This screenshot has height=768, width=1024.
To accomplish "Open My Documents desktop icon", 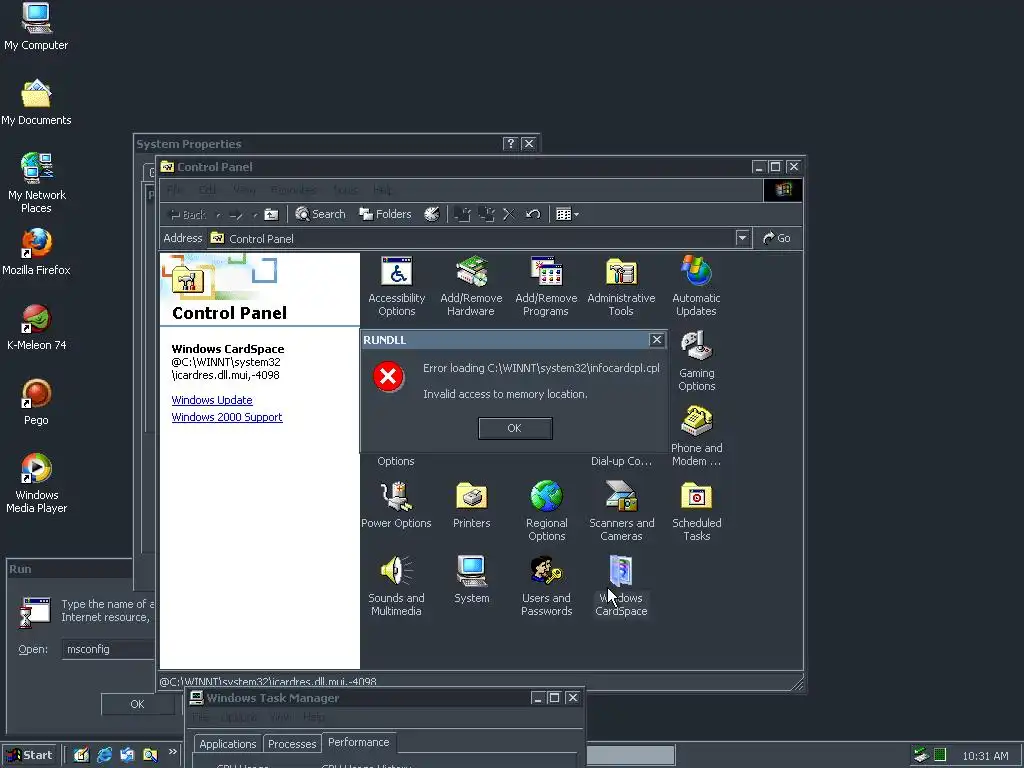I will [x=36, y=102].
